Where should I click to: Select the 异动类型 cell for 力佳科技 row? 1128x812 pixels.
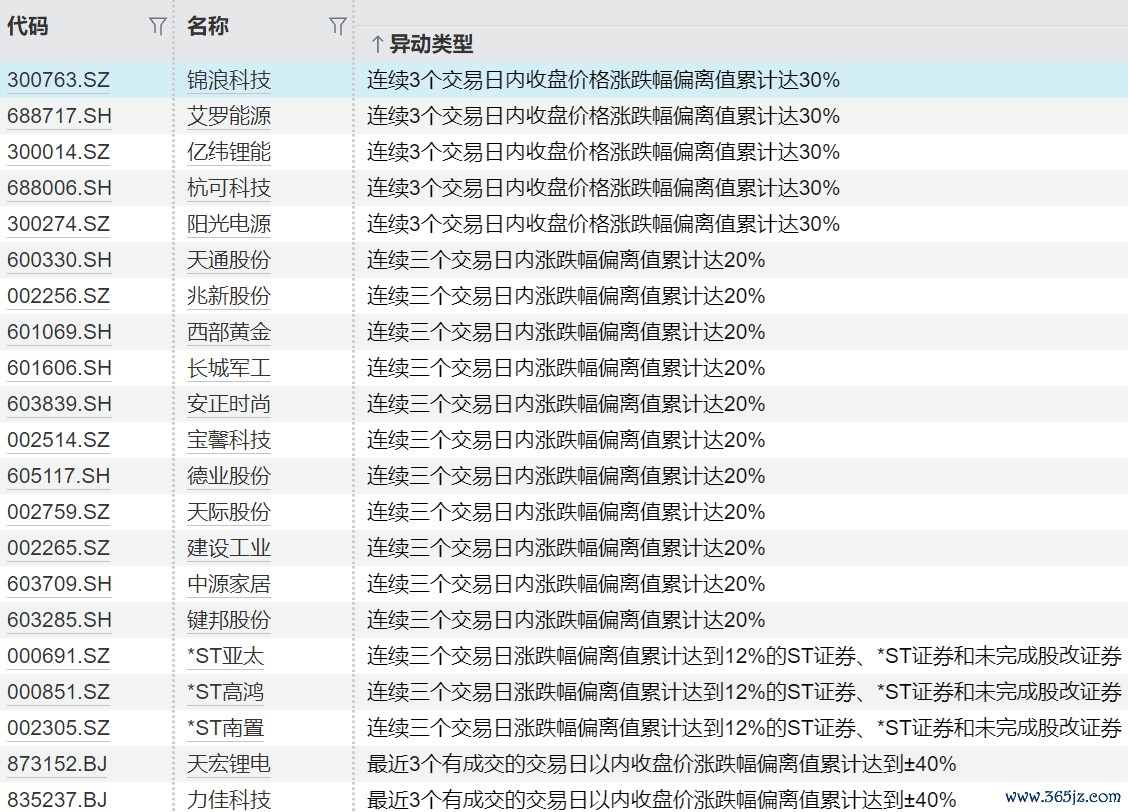pyautogui.click(x=661, y=799)
